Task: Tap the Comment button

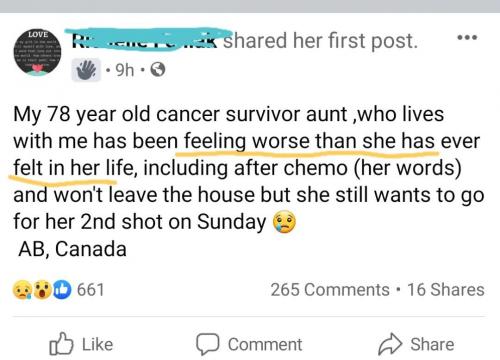Action: (249, 344)
